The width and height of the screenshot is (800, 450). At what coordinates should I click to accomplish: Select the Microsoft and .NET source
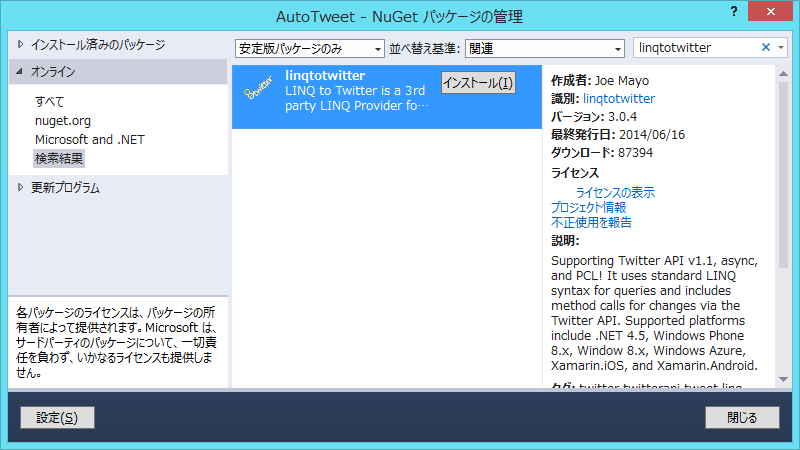tap(90, 139)
